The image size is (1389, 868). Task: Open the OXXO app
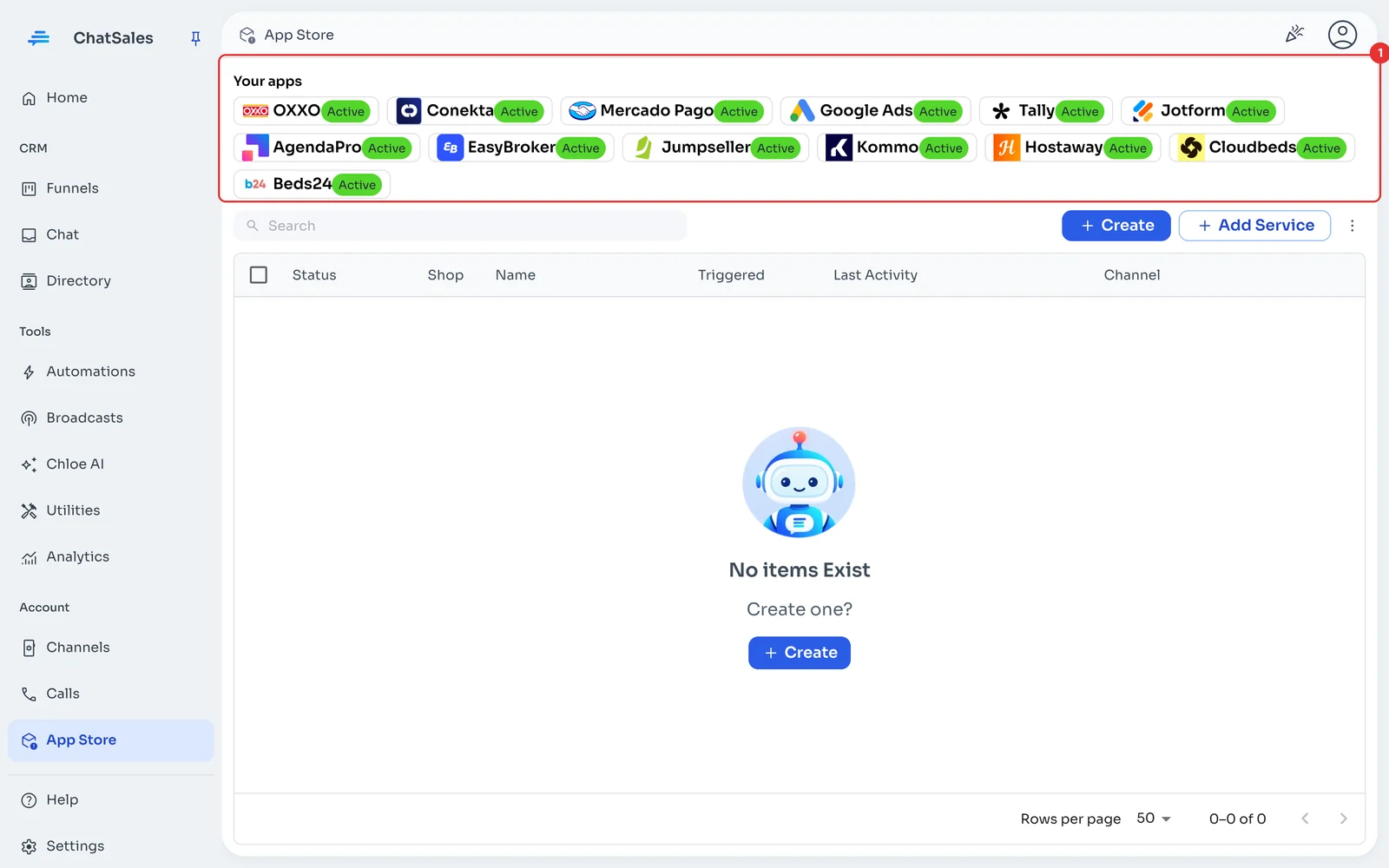pyautogui.click(x=306, y=111)
